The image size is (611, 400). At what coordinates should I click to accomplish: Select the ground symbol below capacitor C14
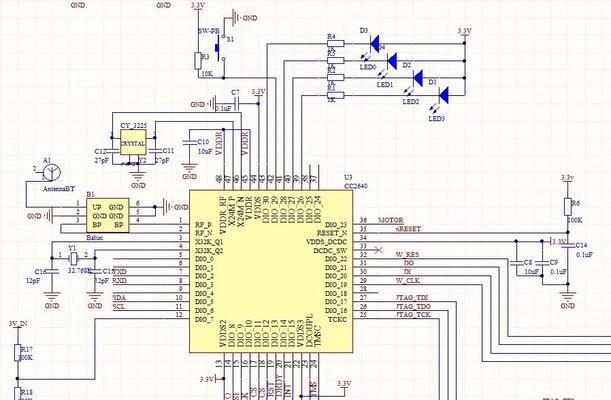(568, 297)
